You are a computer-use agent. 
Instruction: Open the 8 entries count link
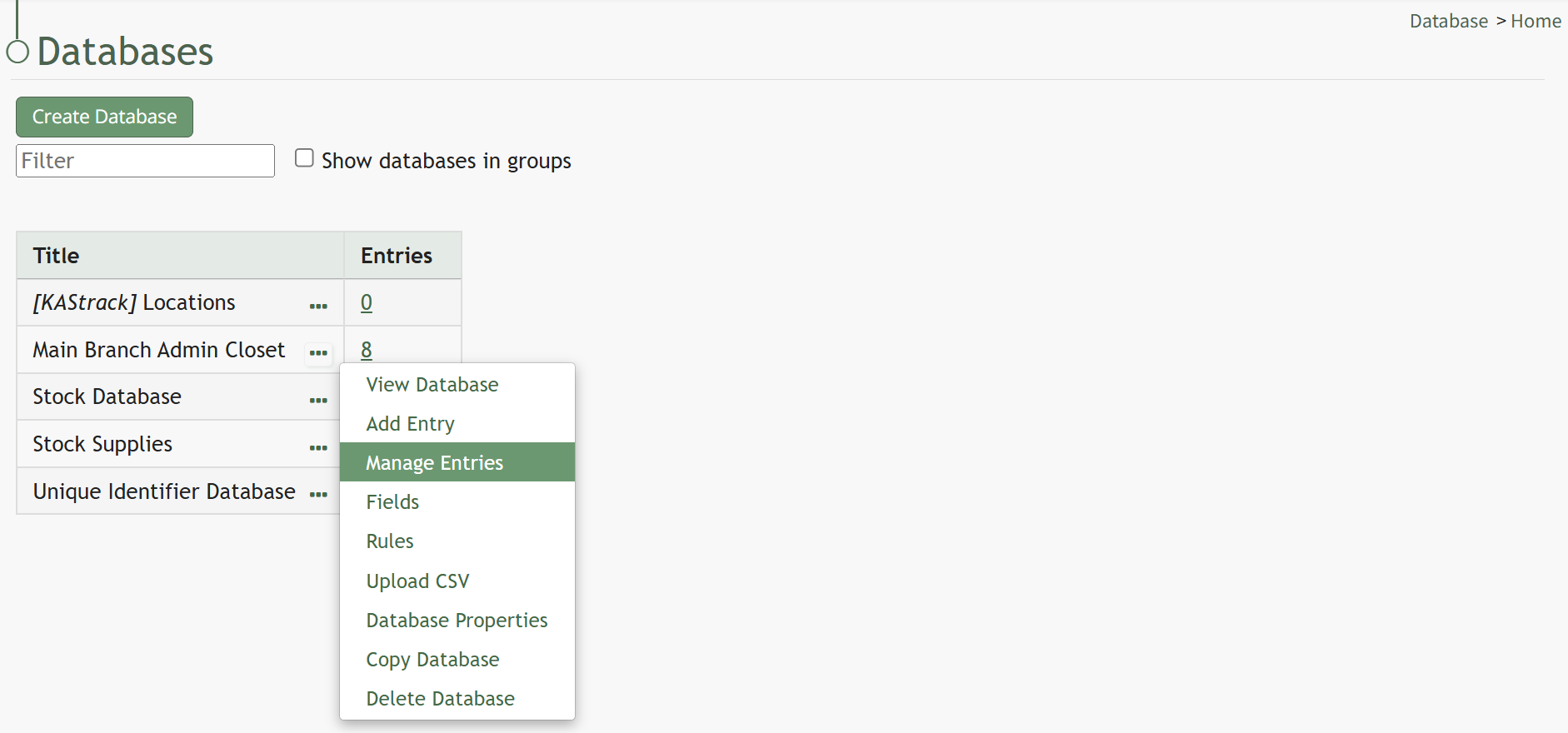pyautogui.click(x=367, y=350)
